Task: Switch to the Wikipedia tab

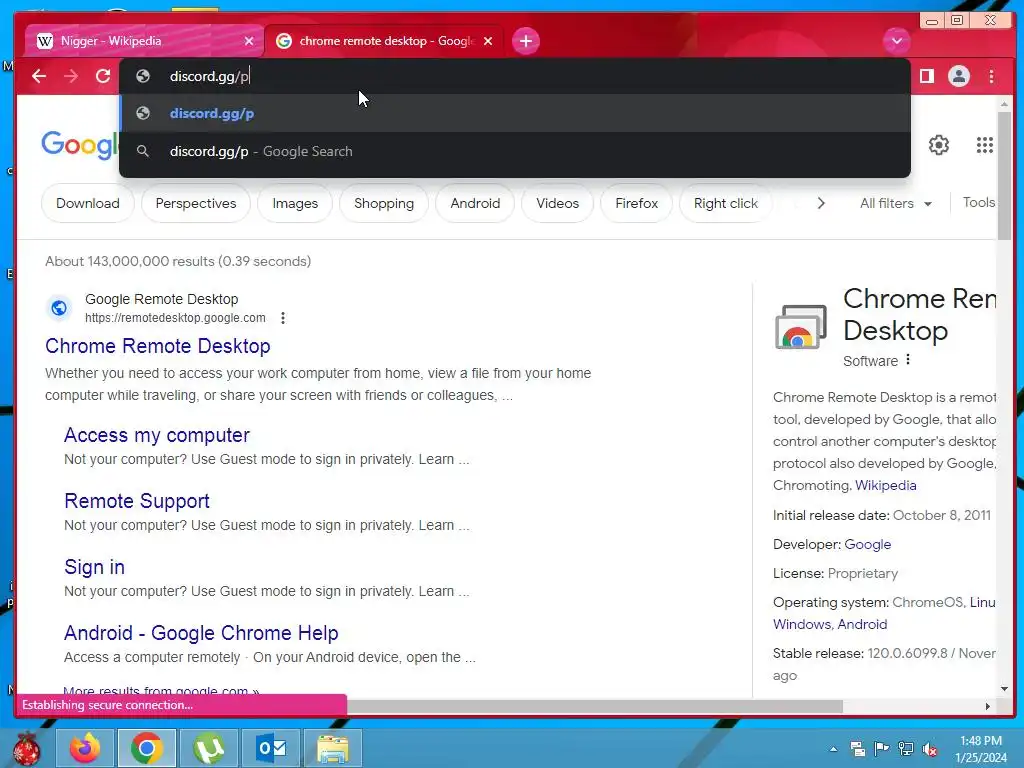Action: tap(144, 41)
